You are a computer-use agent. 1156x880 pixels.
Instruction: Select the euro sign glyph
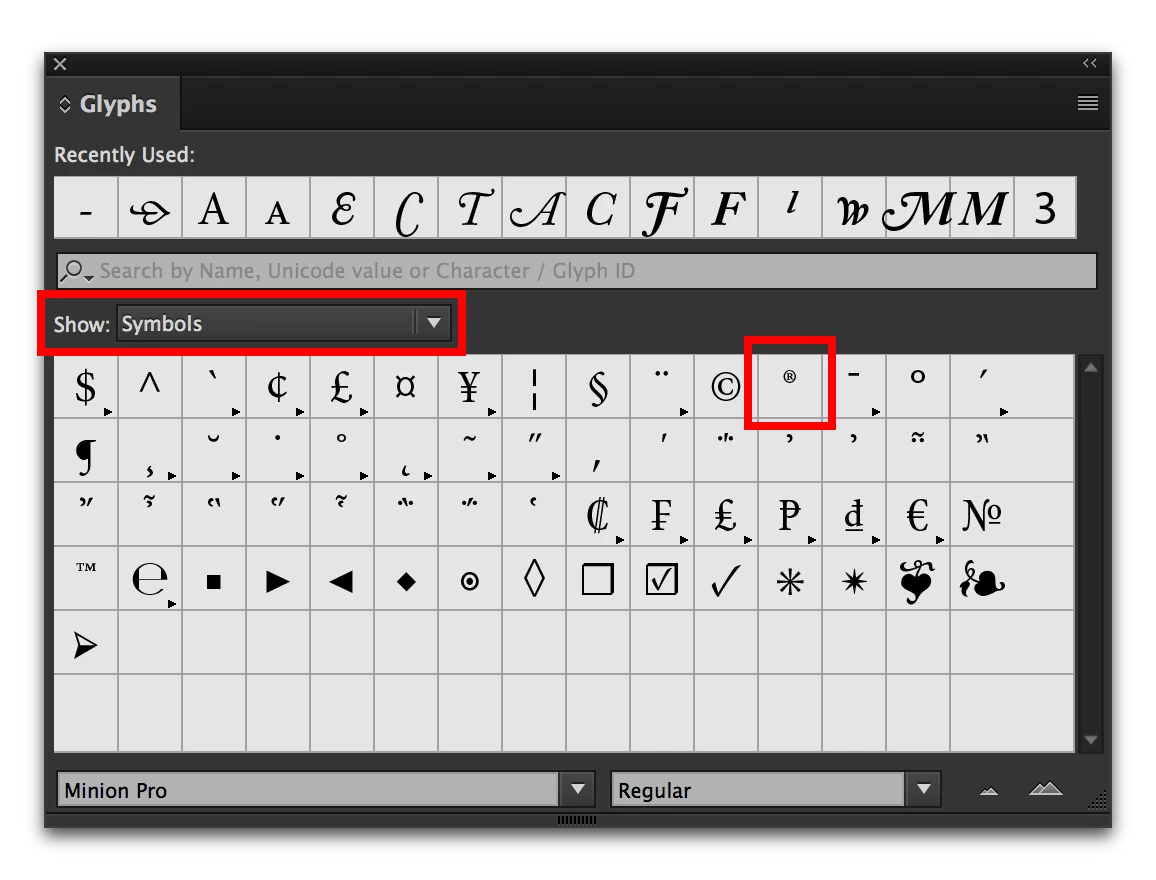[918, 514]
